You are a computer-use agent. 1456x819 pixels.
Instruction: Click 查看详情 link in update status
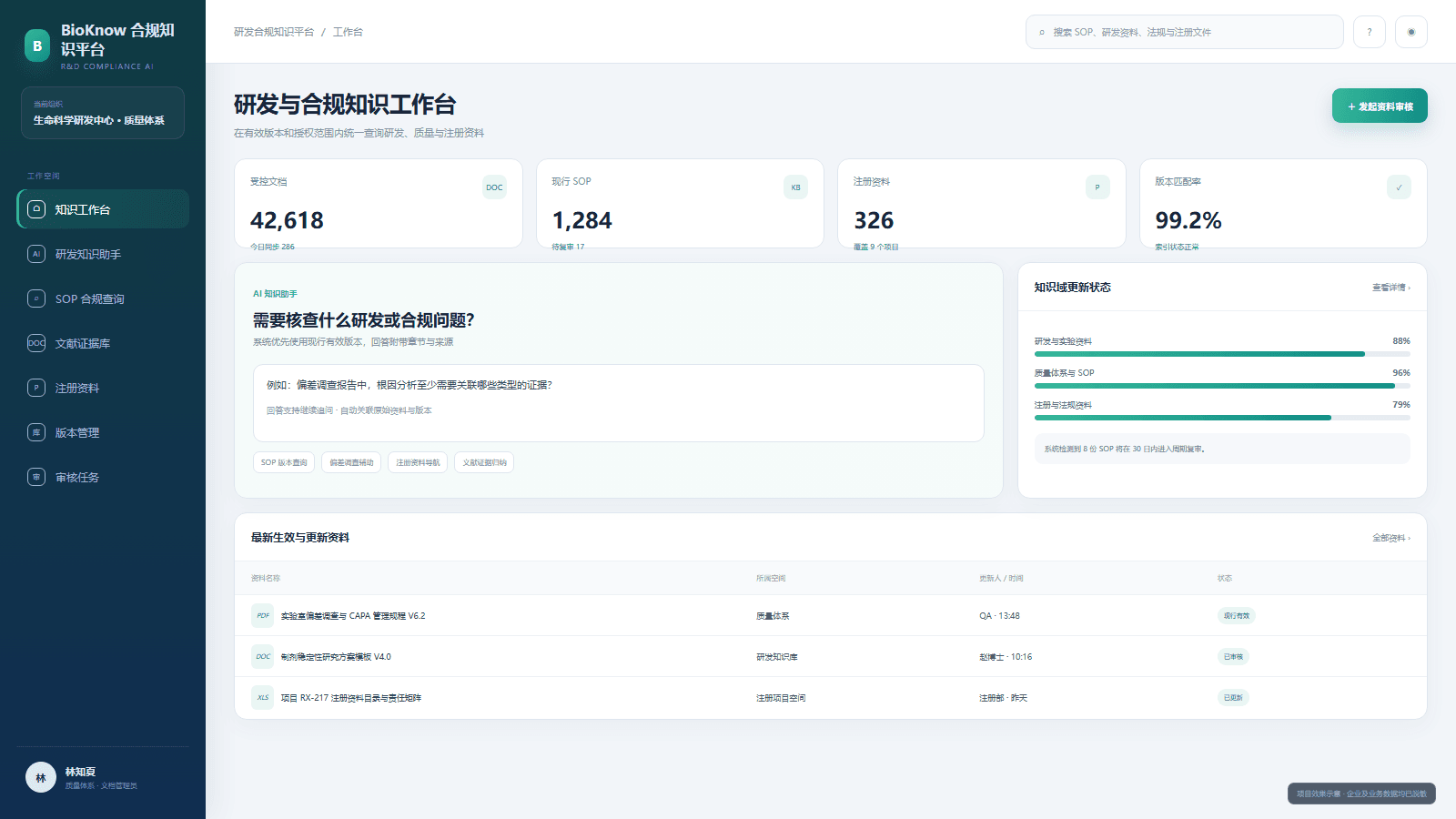[1391, 288]
